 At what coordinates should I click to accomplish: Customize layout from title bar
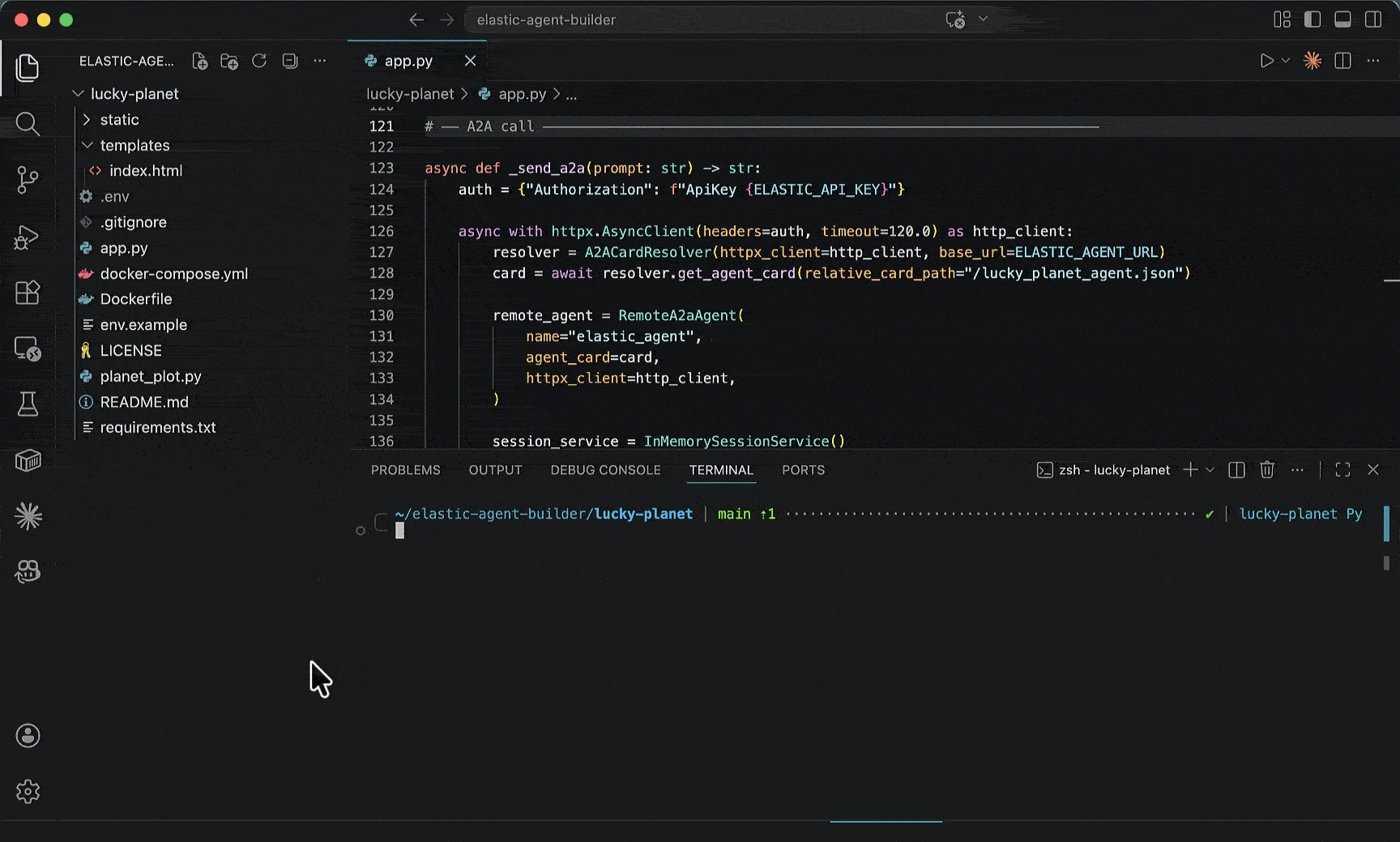[1282, 19]
